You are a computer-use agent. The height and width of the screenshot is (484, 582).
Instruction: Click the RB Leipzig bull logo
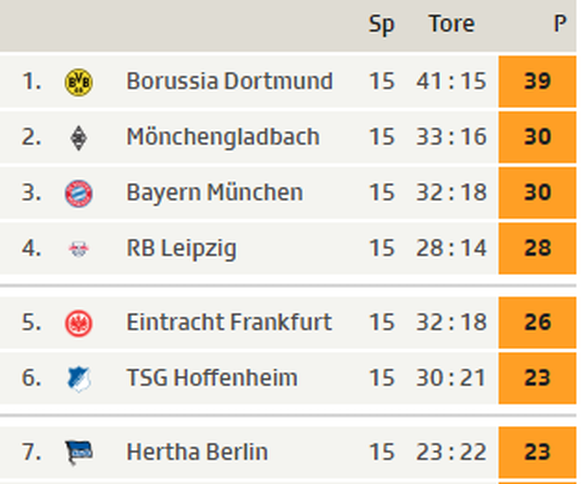(78, 249)
